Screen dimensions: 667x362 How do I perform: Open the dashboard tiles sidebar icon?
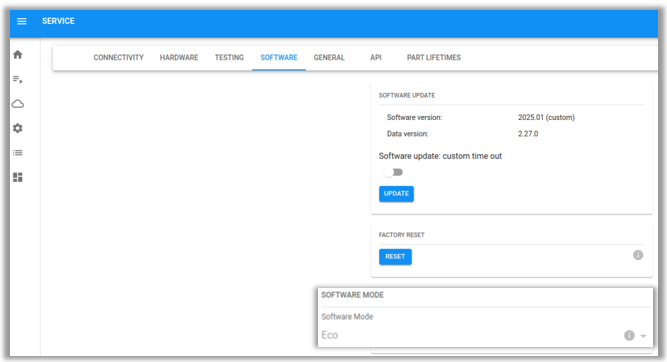[18, 177]
